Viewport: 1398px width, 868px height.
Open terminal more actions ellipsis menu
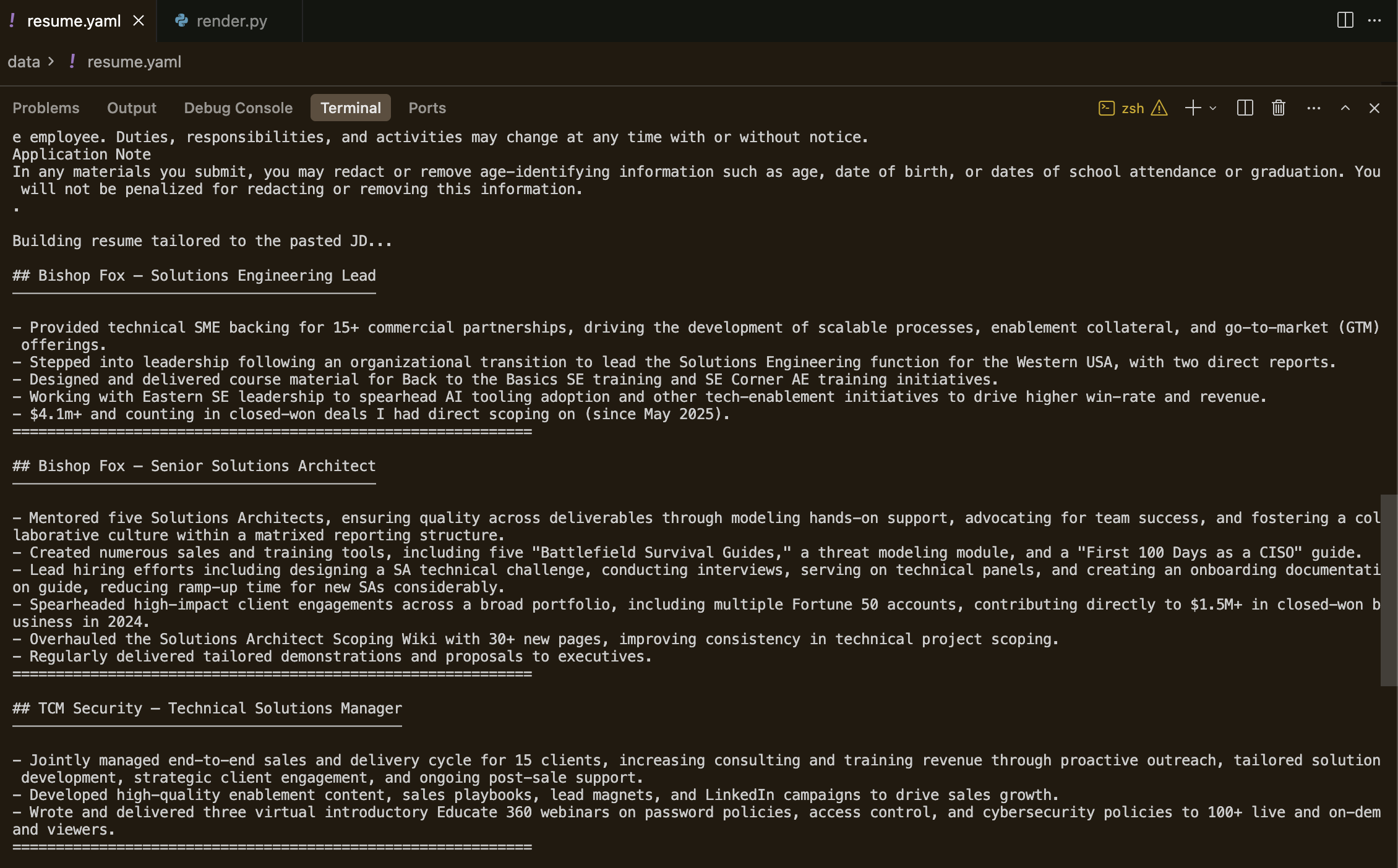[x=1313, y=108]
